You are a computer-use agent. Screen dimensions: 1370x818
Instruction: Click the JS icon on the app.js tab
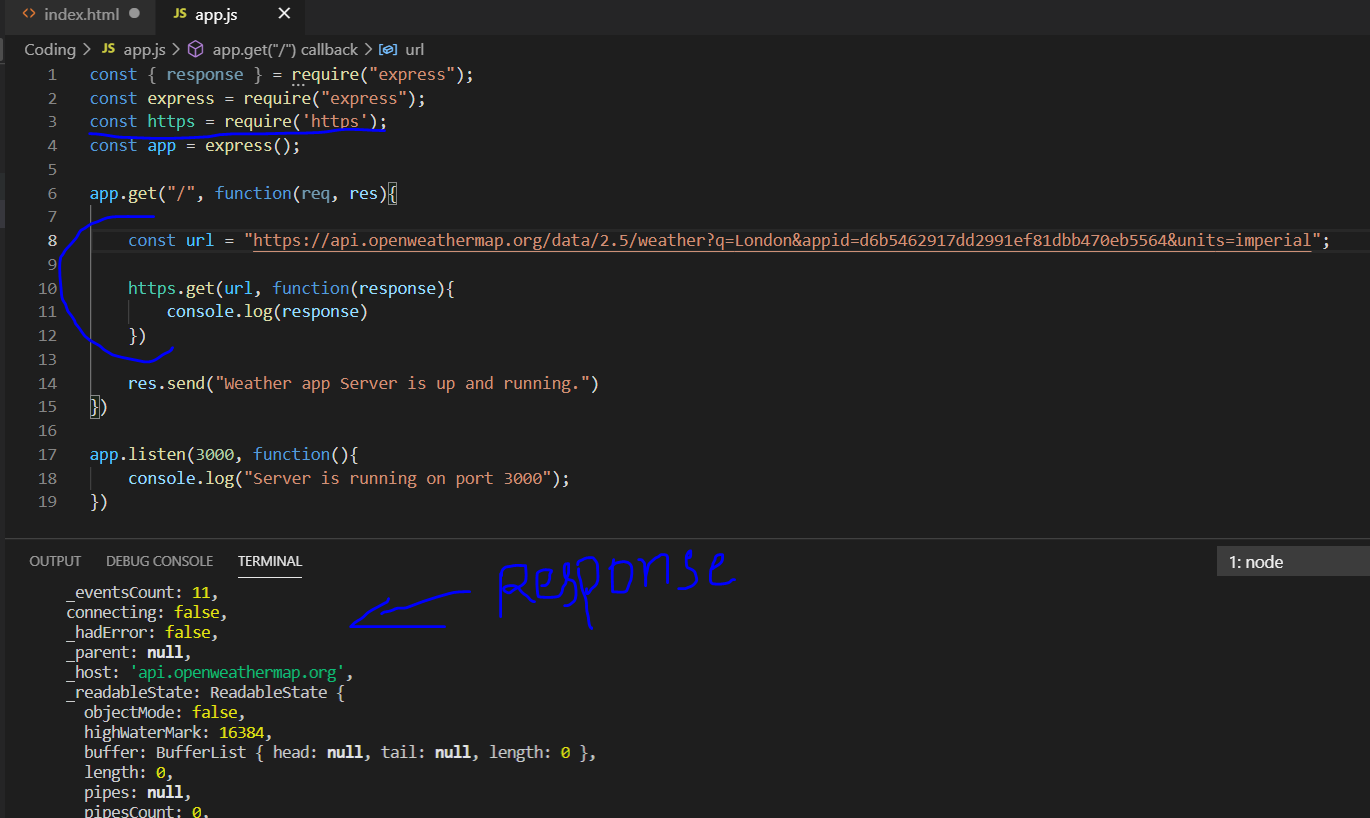click(x=179, y=14)
